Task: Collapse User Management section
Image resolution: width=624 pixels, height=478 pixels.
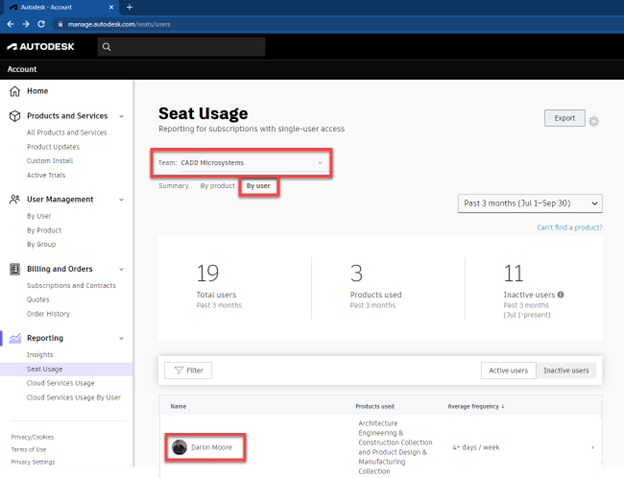Action: tap(121, 200)
